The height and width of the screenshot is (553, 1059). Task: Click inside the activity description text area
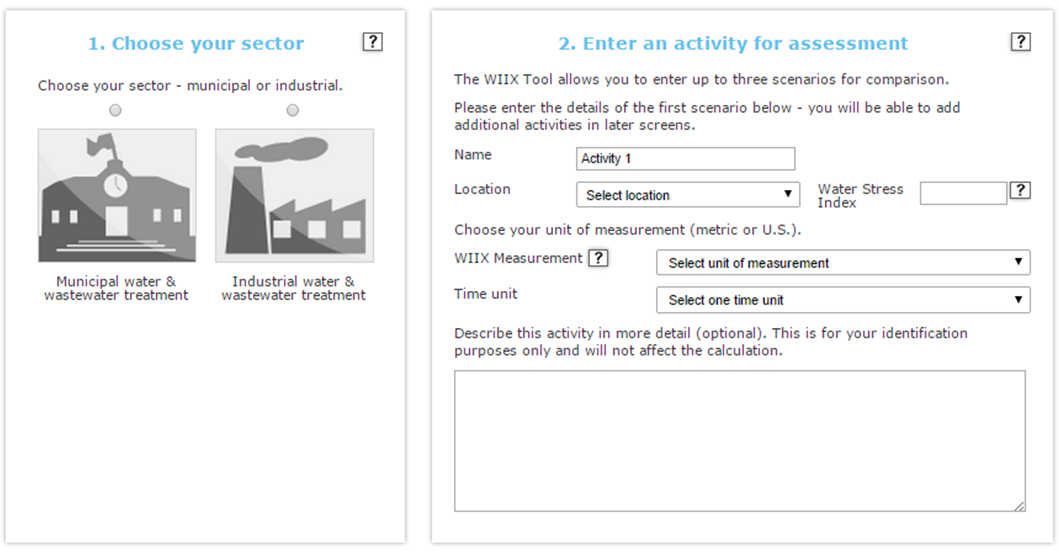point(739,440)
